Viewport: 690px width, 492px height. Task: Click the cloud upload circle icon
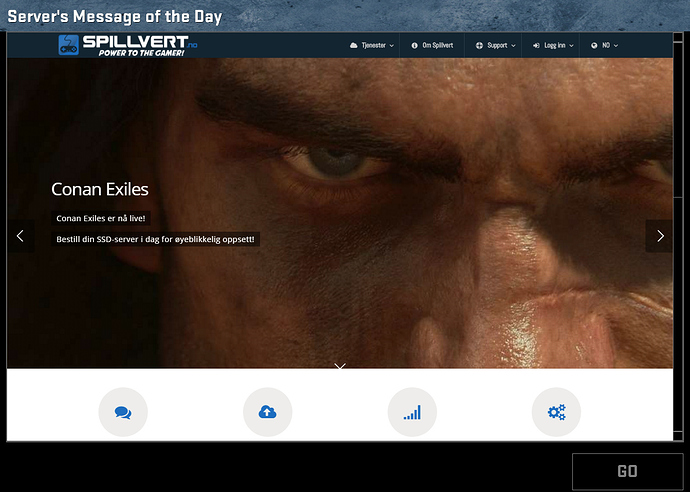point(268,412)
